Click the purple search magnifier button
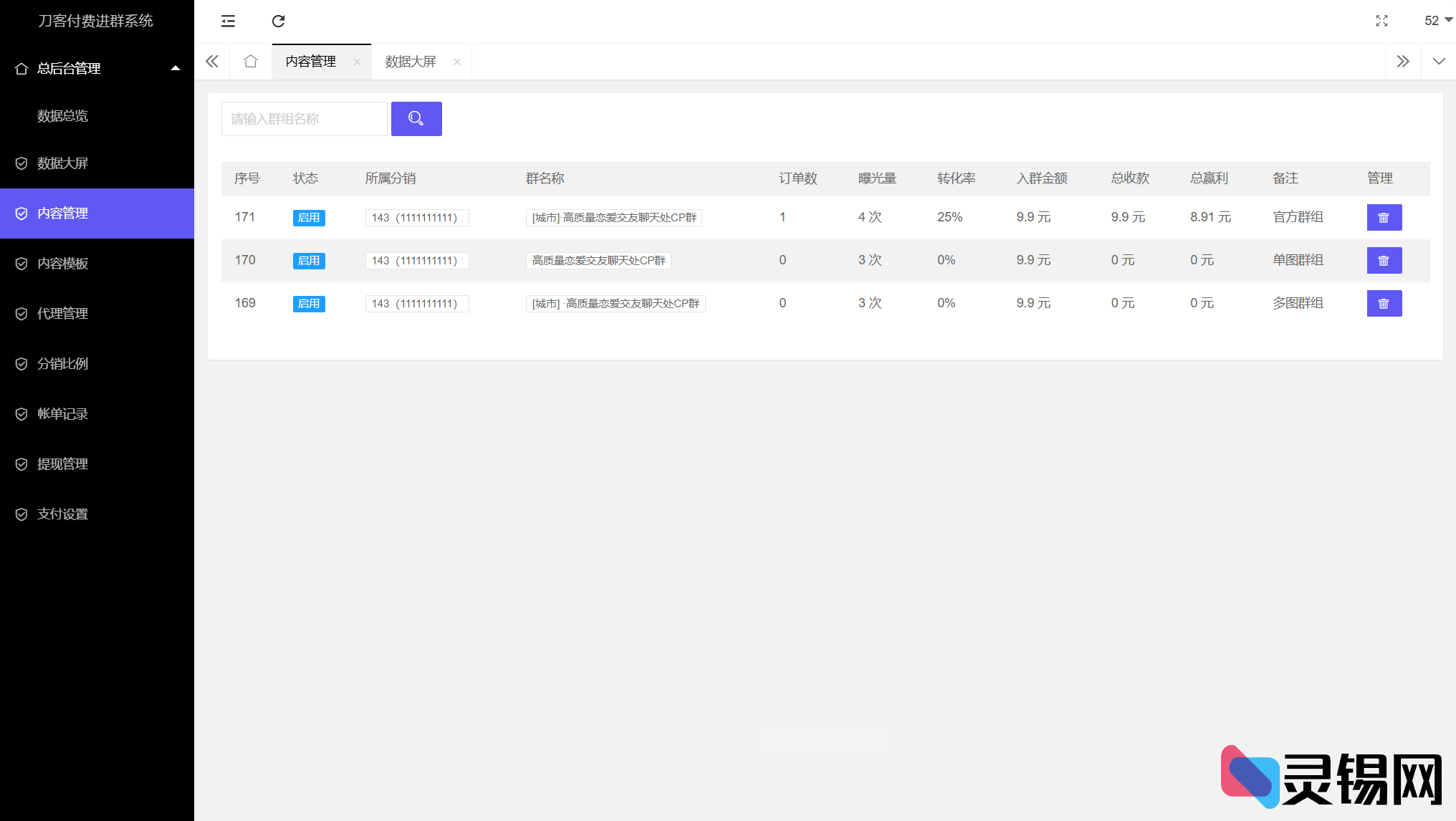This screenshot has width=1456, height=821. click(x=416, y=119)
